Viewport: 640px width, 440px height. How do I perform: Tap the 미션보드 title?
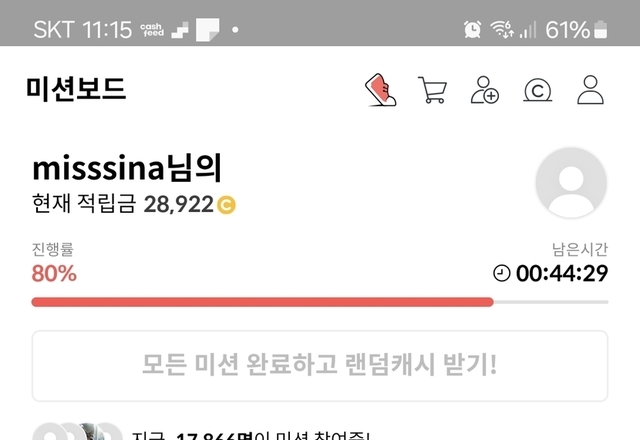76,89
